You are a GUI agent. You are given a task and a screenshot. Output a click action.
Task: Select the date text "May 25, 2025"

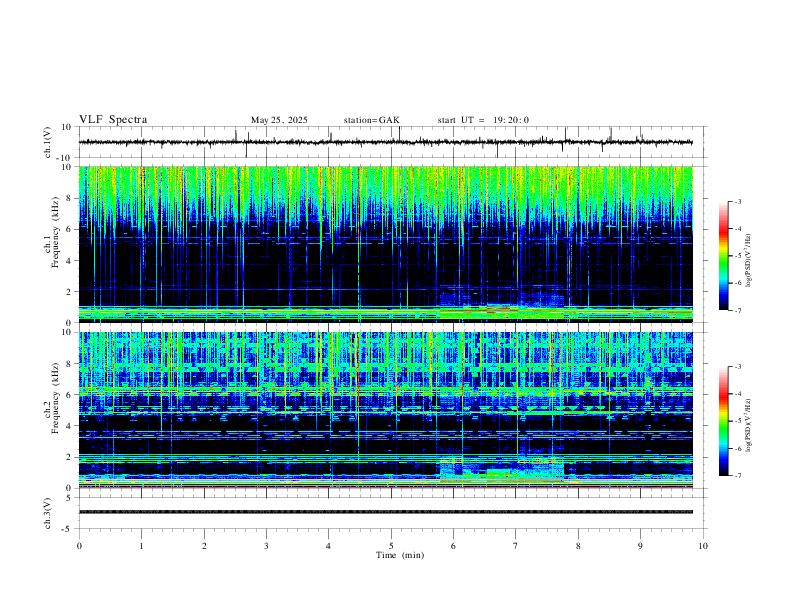279,120
